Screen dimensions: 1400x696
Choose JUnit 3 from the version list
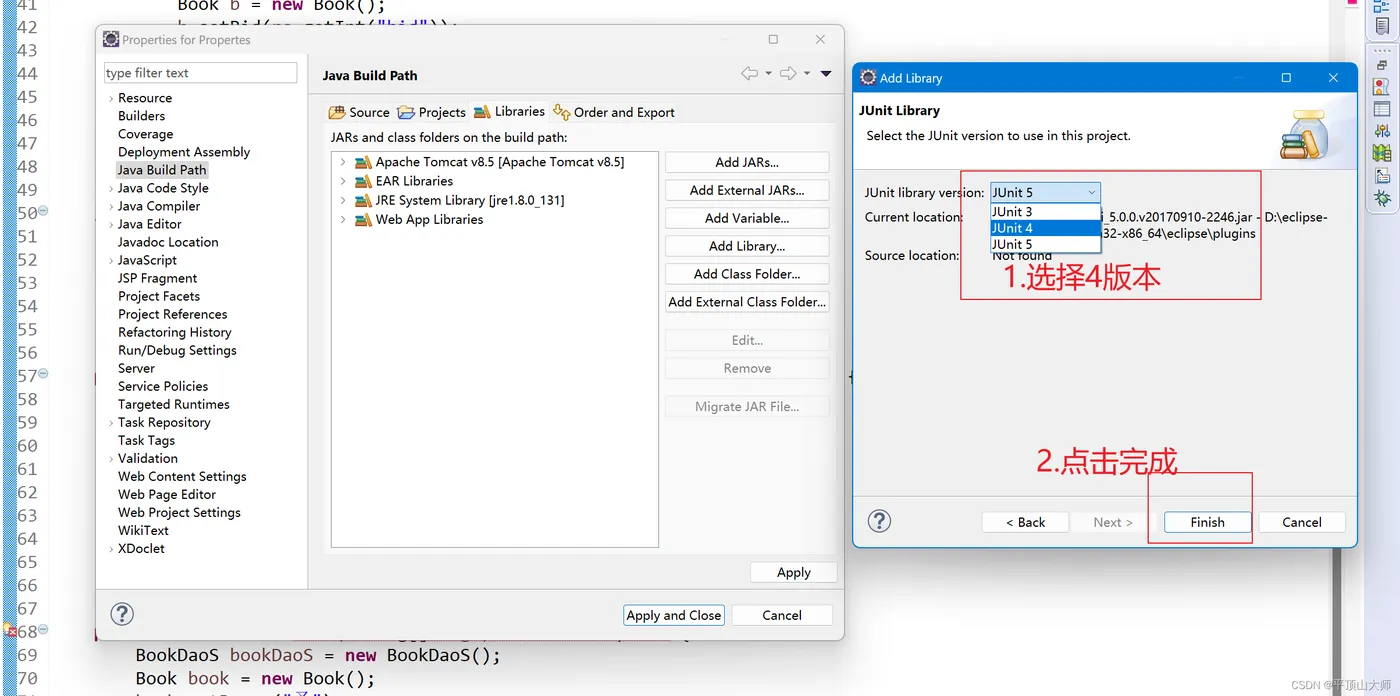pos(1045,211)
